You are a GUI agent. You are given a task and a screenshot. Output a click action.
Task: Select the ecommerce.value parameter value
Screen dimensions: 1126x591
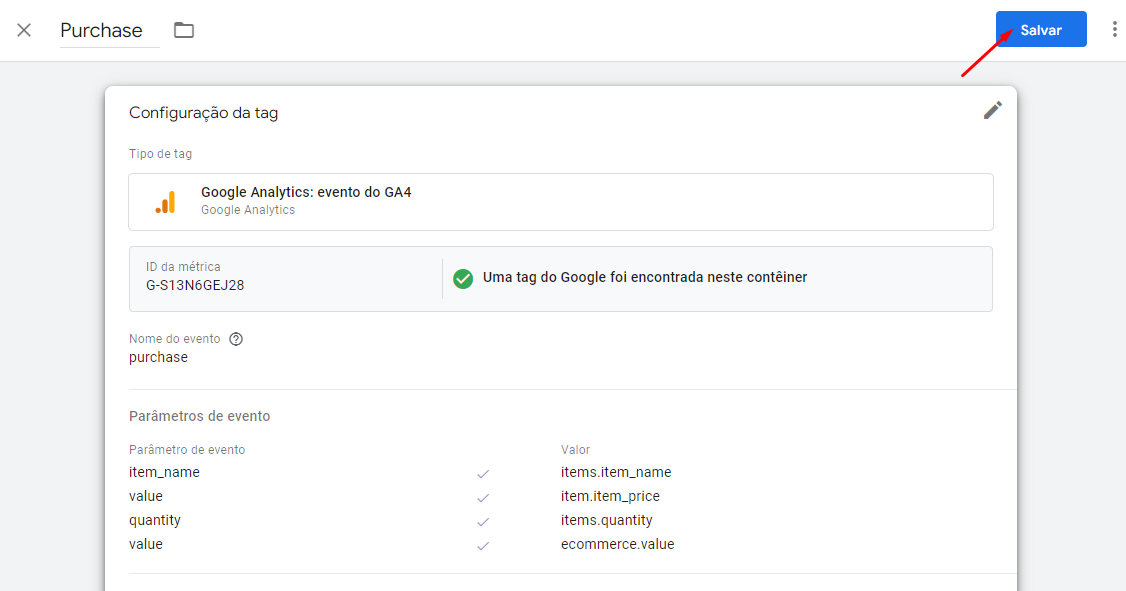pyautogui.click(x=617, y=544)
